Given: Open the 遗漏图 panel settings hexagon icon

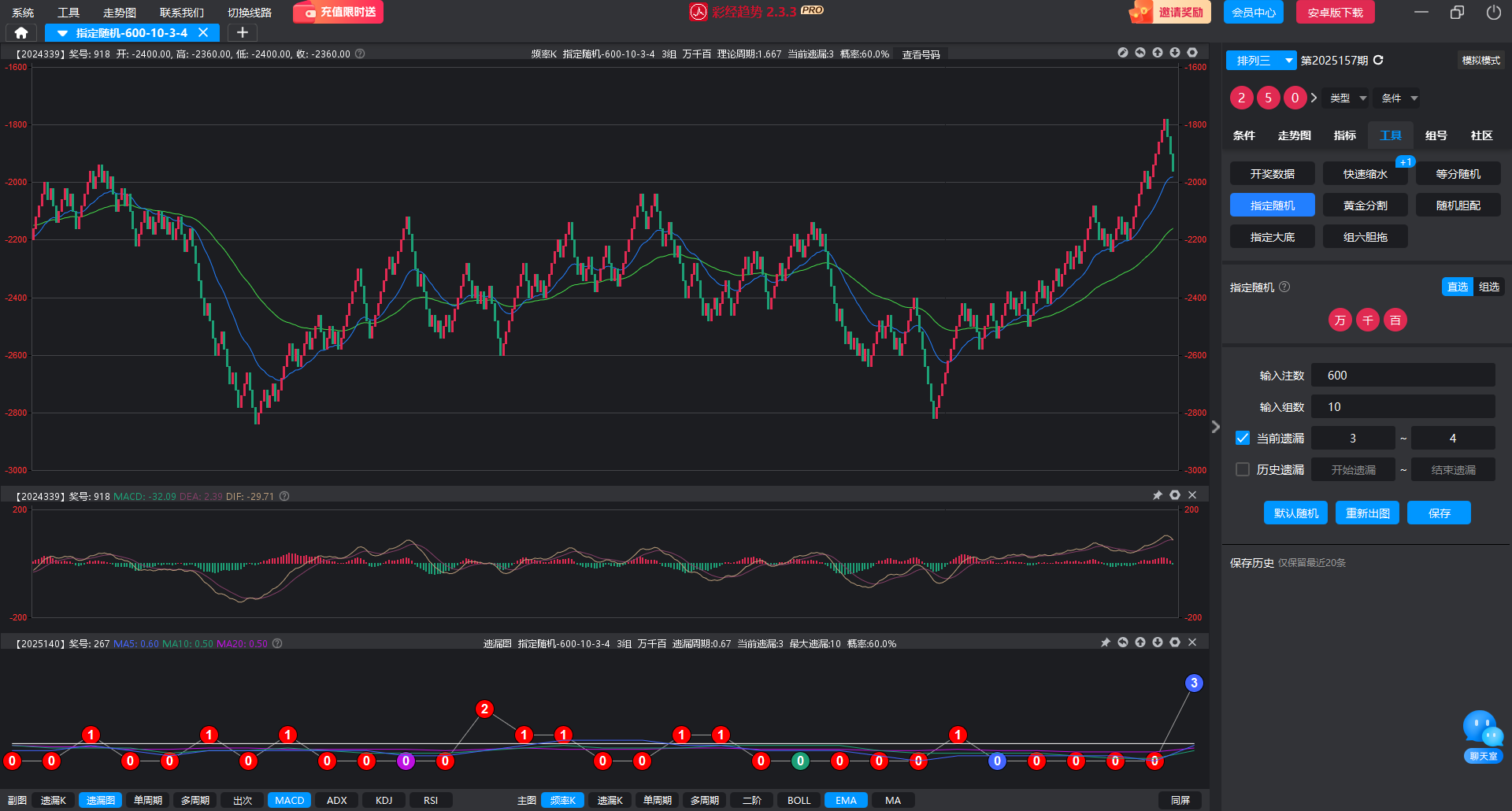Looking at the screenshot, I should (x=1175, y=643).
